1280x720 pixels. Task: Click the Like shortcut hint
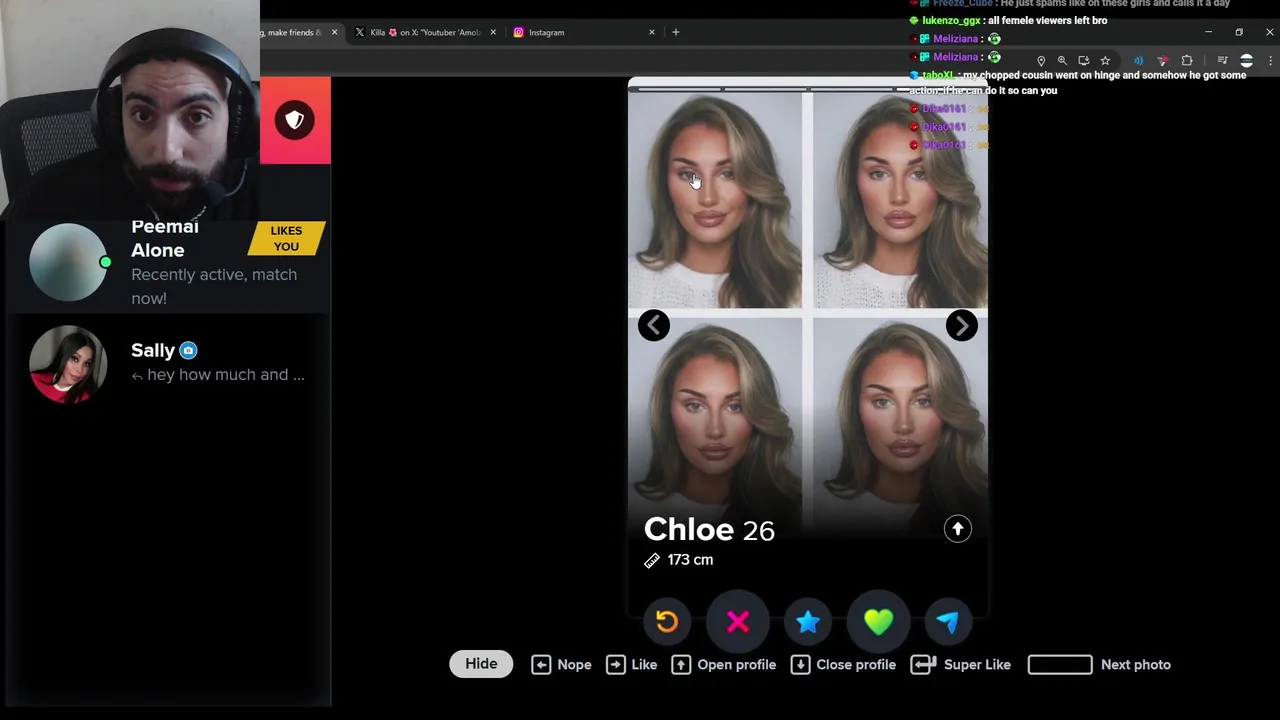coord(632,664)
